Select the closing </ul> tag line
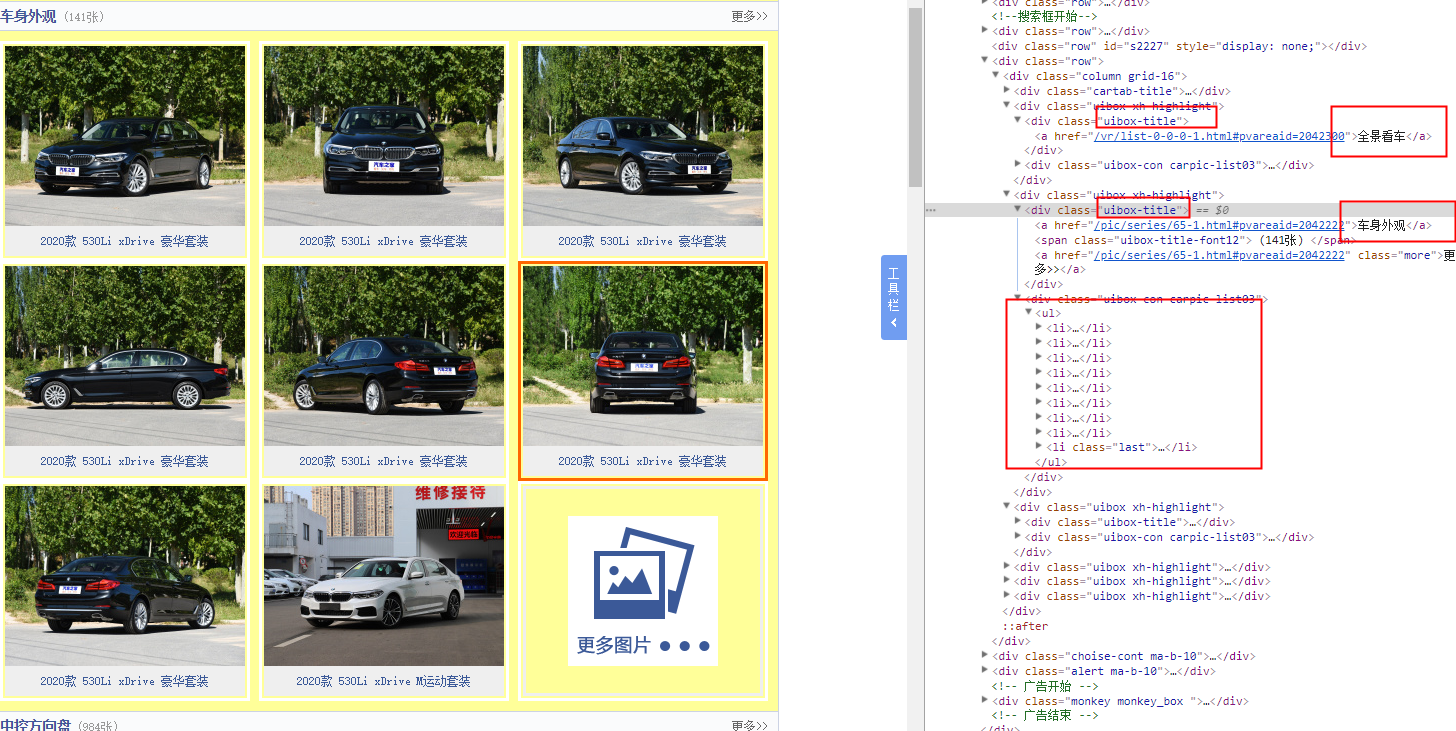Image resolution: width=1456 pixels, height=731 pixels. point(1051,462)
